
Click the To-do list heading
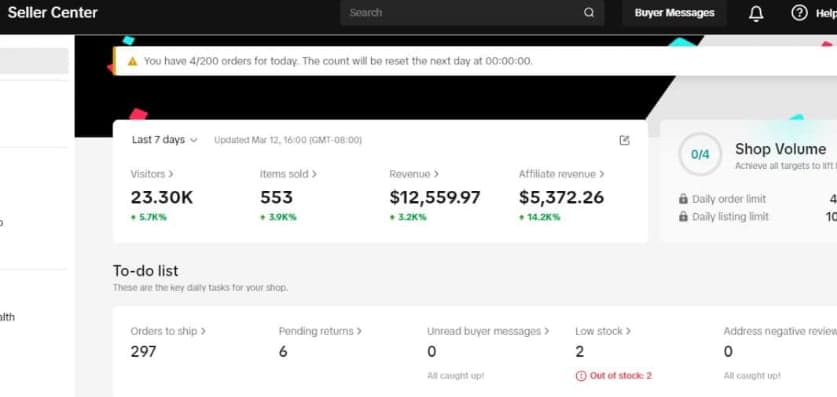pos(145,271)
